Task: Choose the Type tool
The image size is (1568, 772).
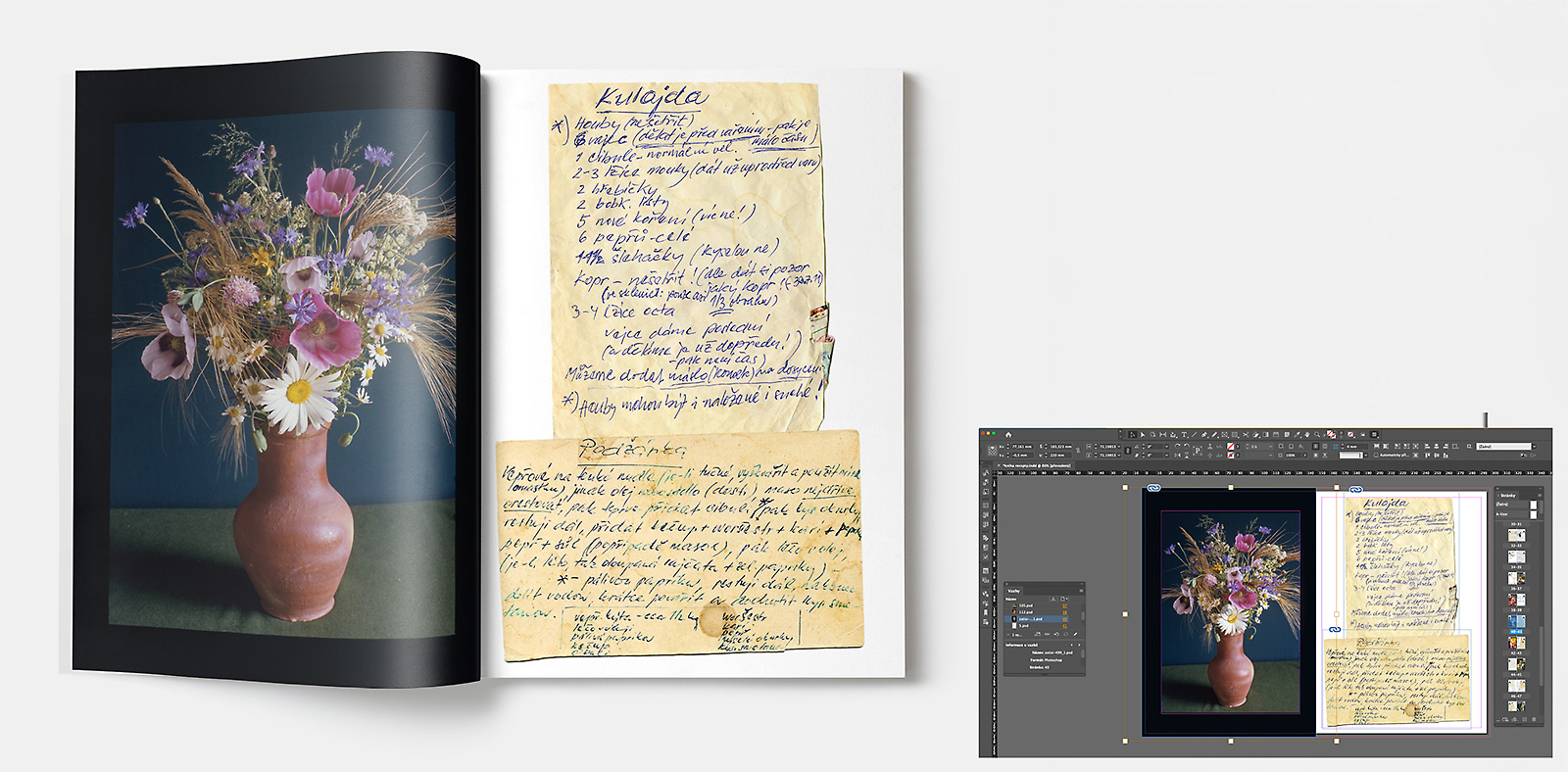Action: coord(1183,434)
